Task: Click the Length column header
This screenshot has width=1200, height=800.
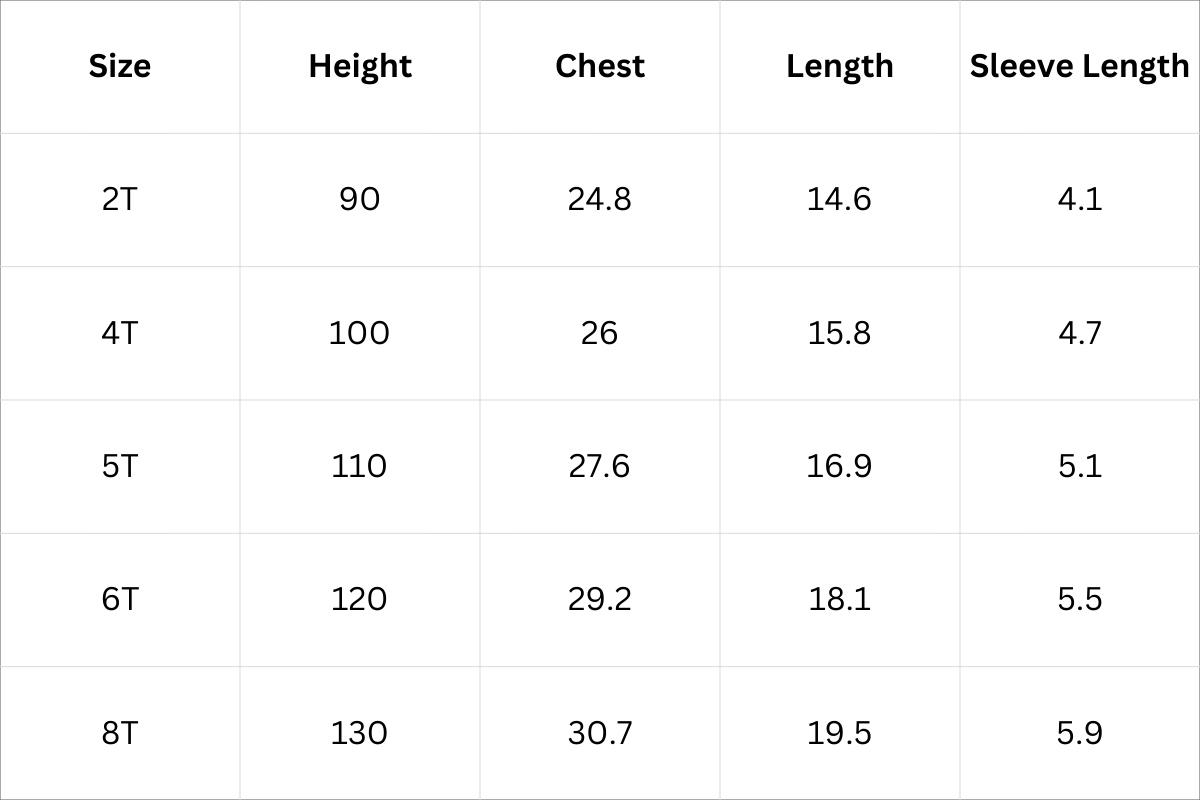Action: [840, 66]
